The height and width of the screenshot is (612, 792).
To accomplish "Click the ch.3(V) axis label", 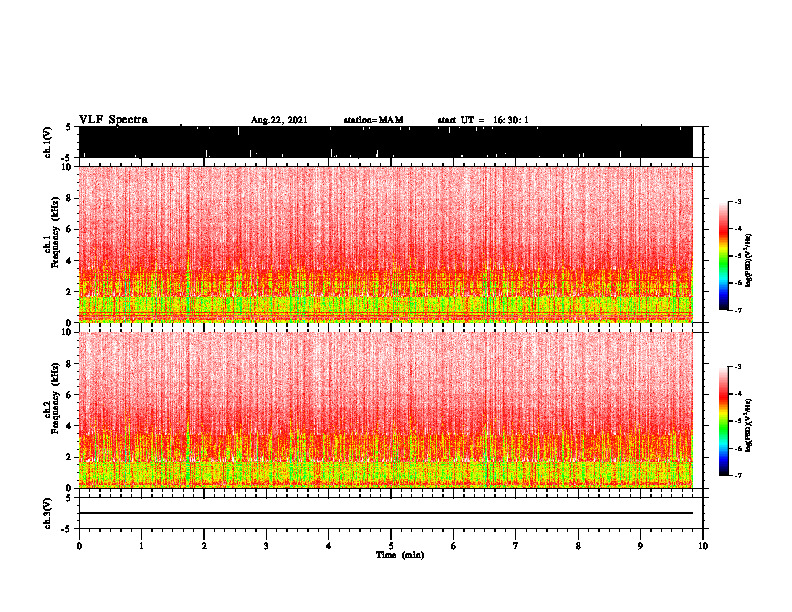I will (48, 513).
